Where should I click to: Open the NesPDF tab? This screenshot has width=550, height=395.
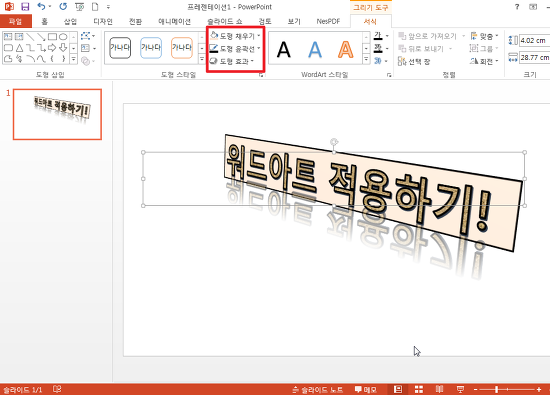pyautogui.click(x=328, y=21)
